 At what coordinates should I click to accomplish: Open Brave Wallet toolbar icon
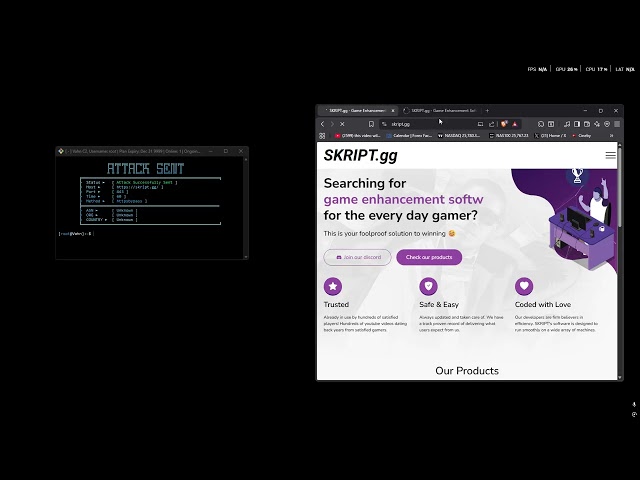coord(587,124)
